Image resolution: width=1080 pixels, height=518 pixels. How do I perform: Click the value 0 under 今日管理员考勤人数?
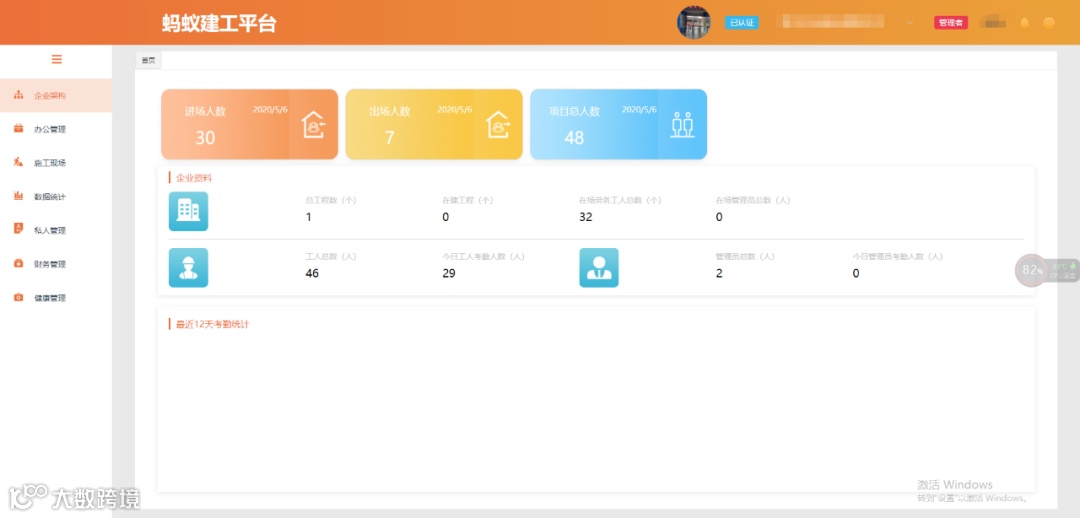point(856,273)
